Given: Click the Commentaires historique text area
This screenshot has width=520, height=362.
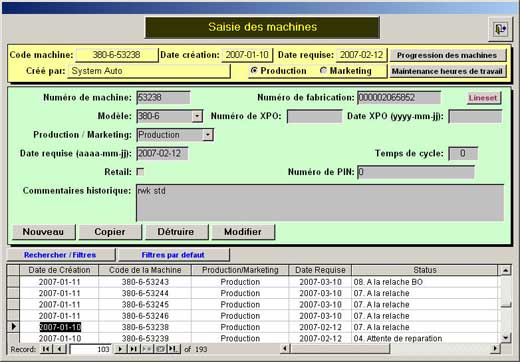Looking at the screenshot, I should tap(320, 203).
